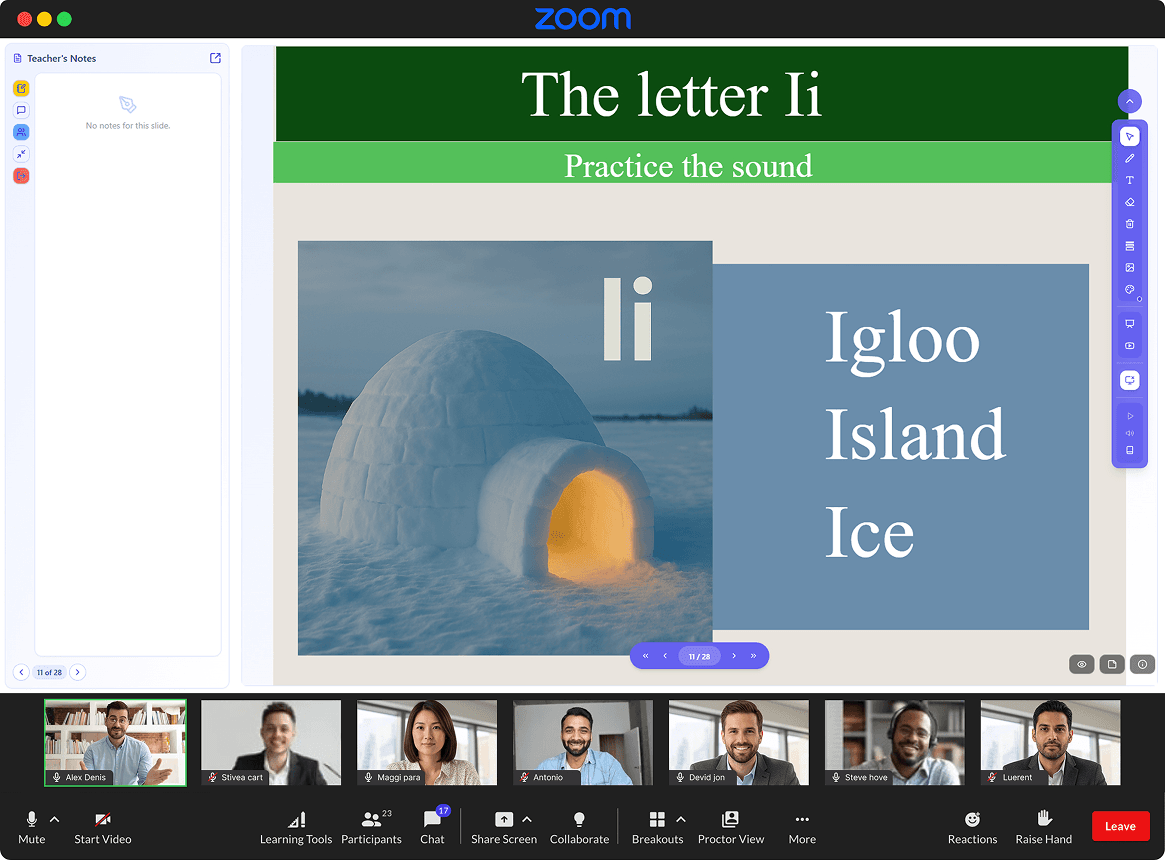Viewport: 1165px width, 860px height.
Task: Click the chat bubble sidebar icon
Action: pos(21,110)
